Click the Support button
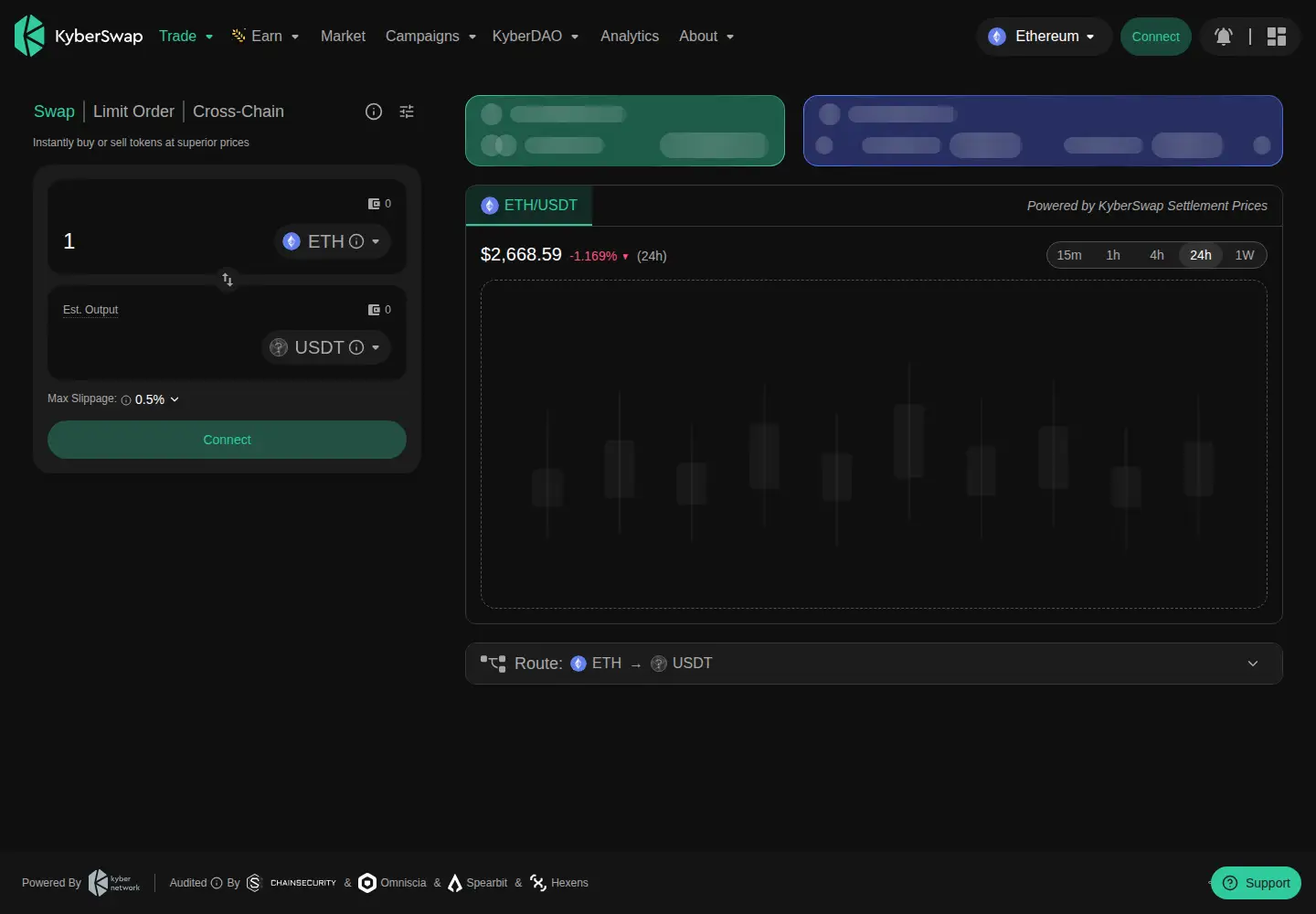 pos(1257,883)
